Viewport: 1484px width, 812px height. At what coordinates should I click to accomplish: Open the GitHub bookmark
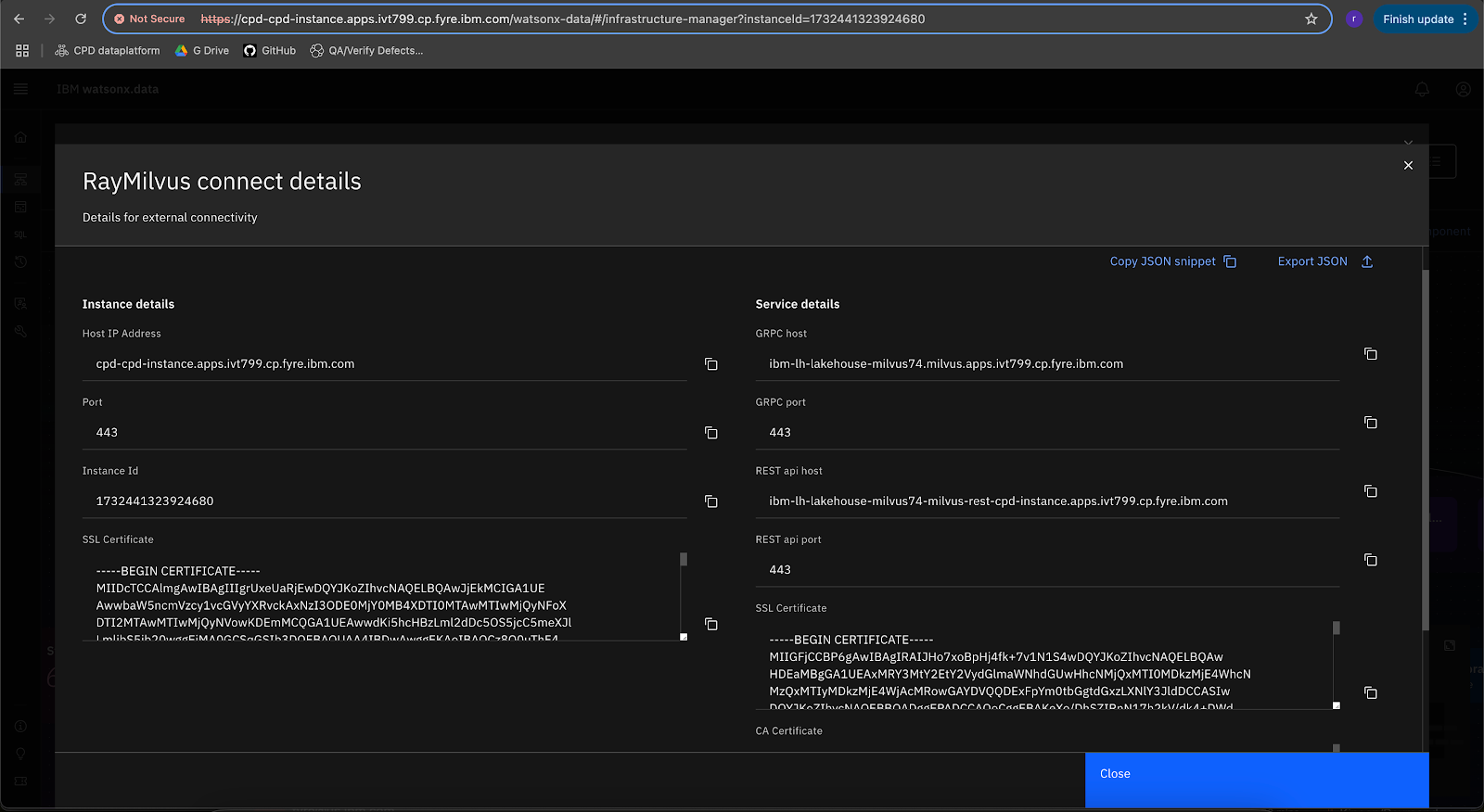270,51
